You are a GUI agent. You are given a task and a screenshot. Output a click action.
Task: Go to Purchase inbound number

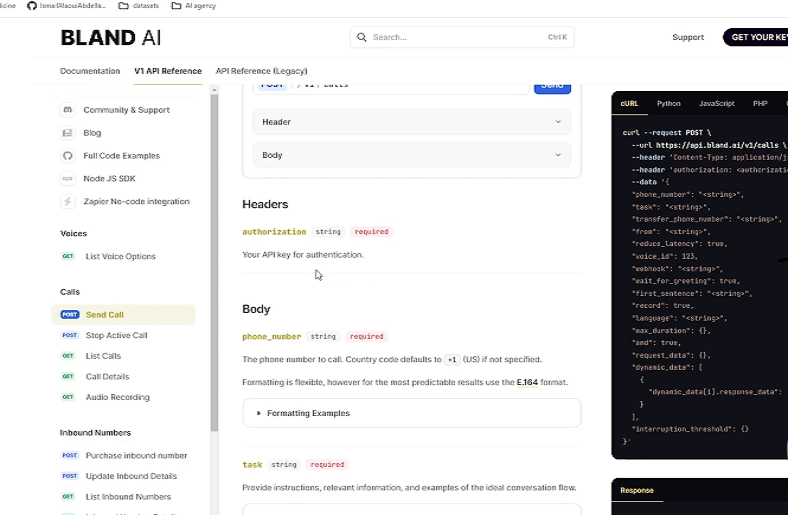point(136,455)
